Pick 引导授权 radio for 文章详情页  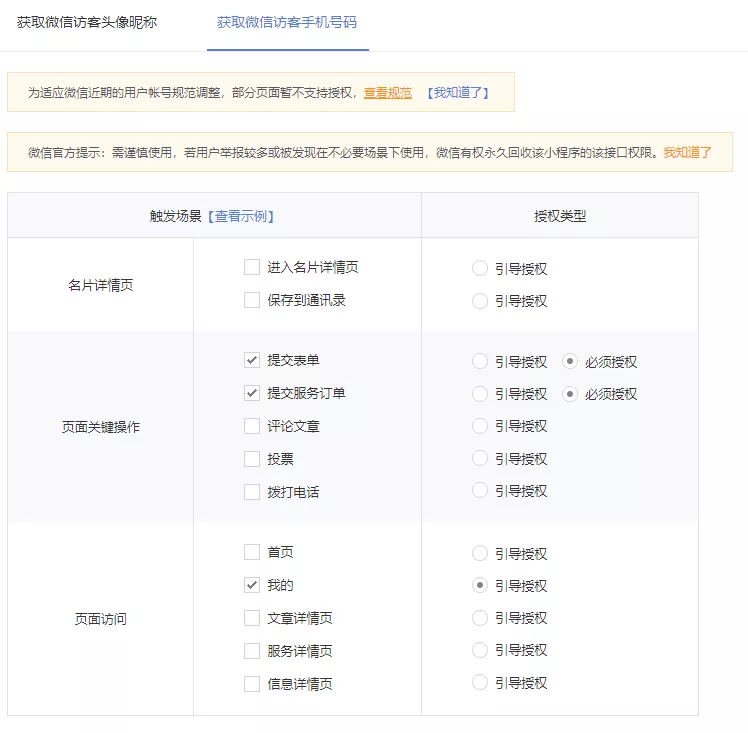click(x=479, y=618)
